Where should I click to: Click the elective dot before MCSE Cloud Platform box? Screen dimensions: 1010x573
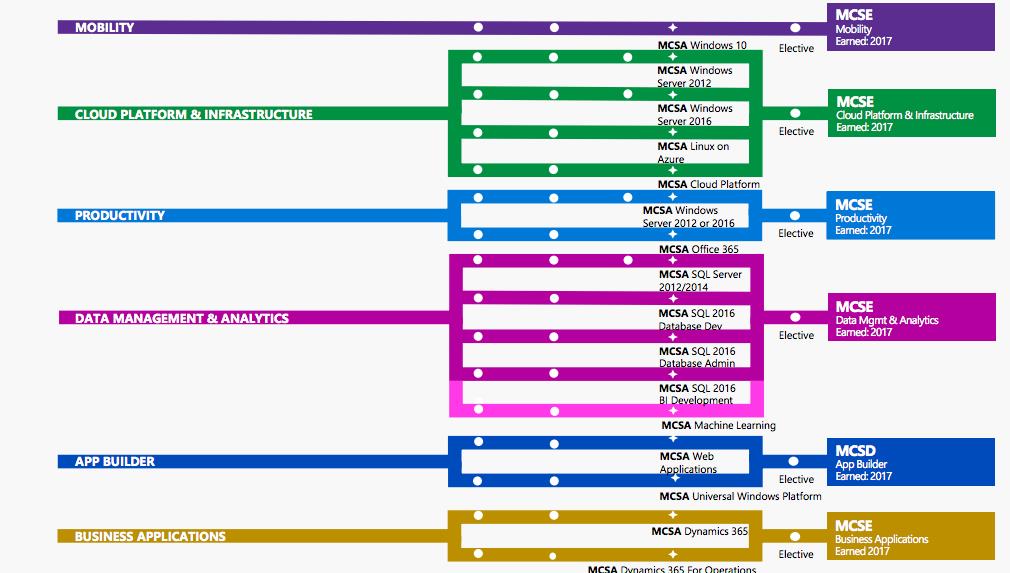click(x=796, y=113)
